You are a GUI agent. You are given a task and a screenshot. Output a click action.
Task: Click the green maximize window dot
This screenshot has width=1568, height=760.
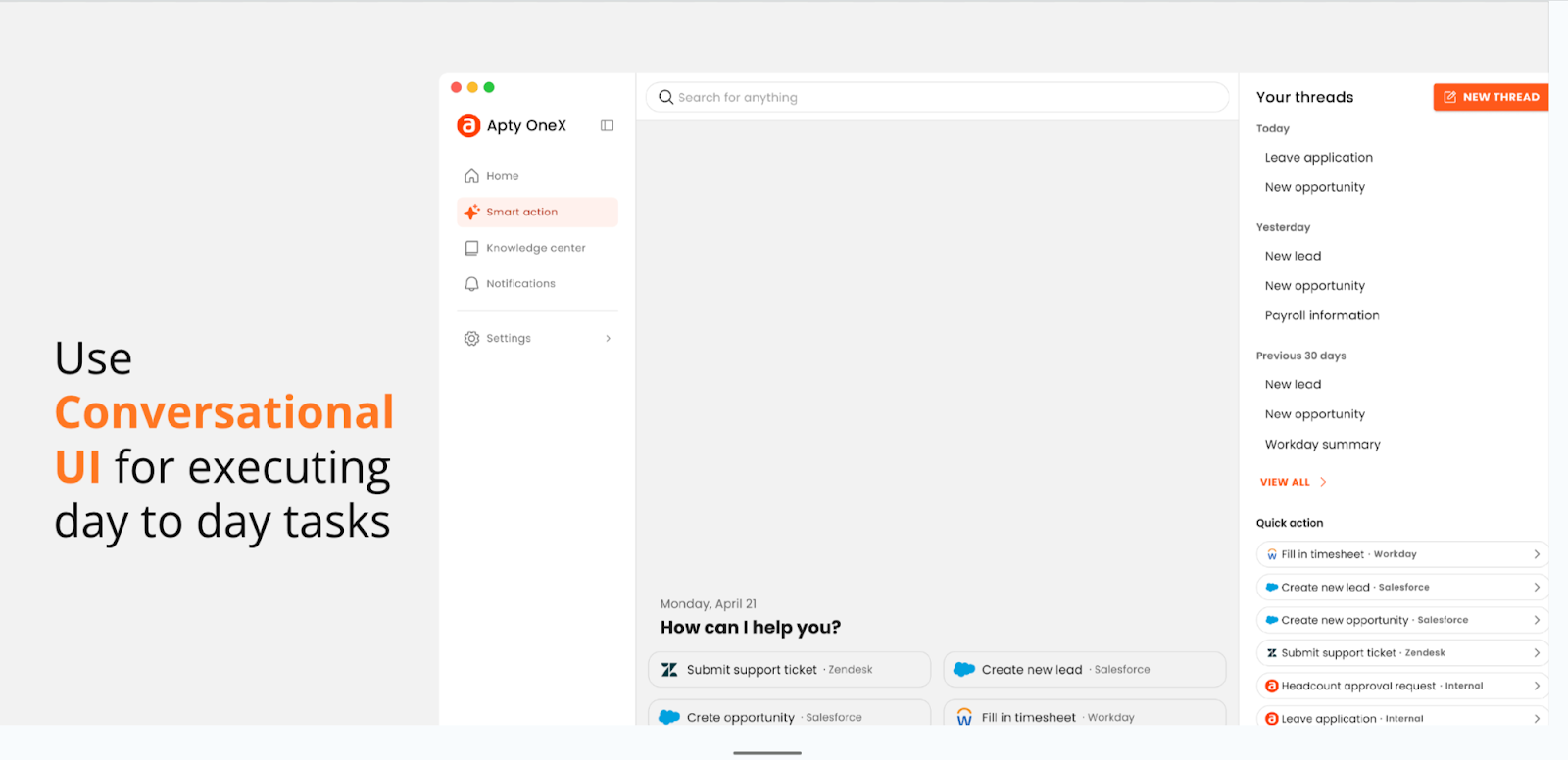click(x=489, y=87)
